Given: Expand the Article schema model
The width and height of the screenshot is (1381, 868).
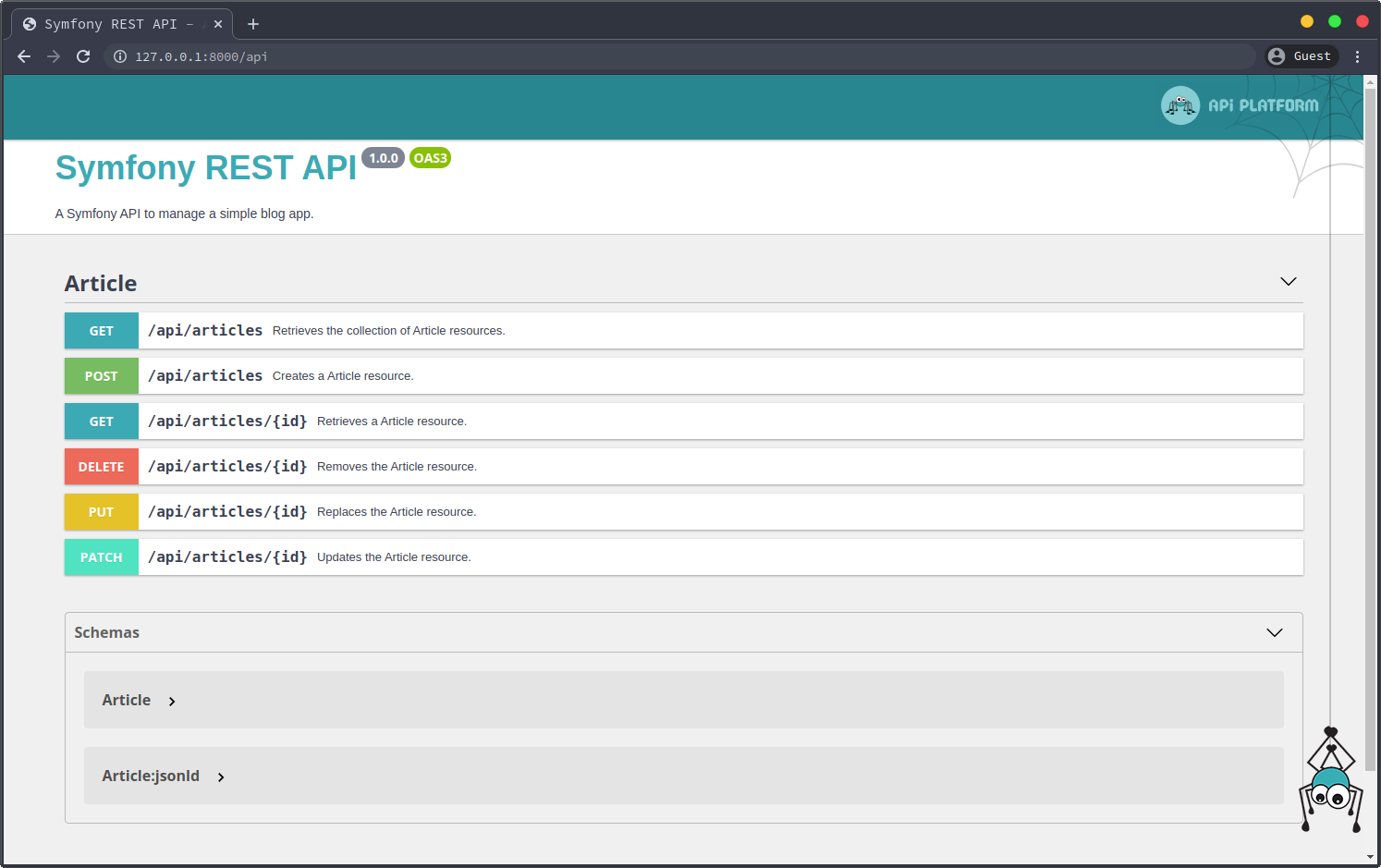Looking at the screenshot, I should [172, 701].
